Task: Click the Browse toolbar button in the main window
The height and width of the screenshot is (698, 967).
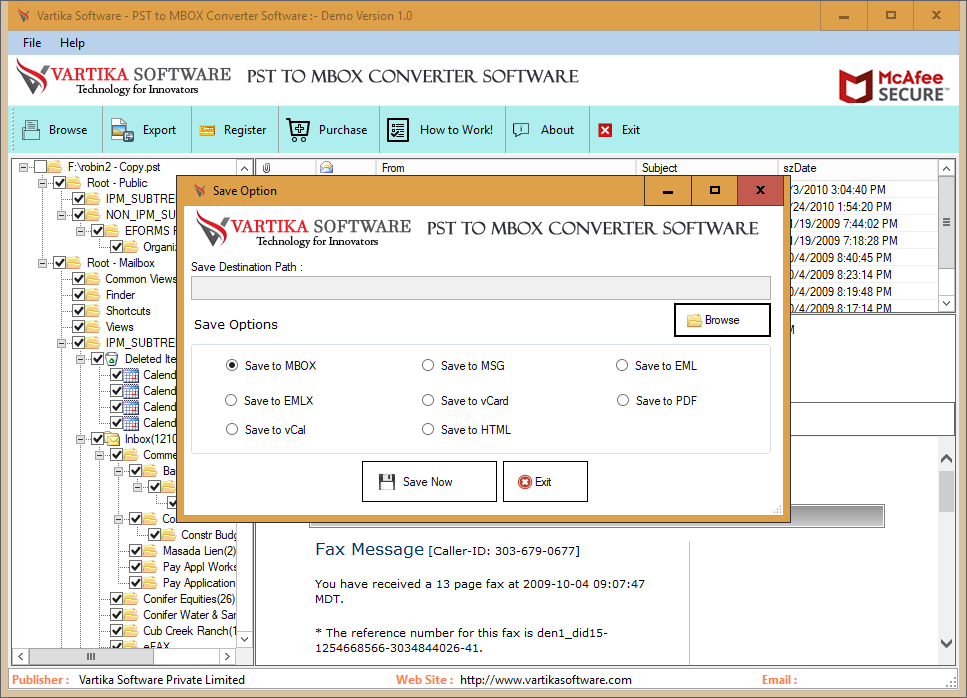Action: 55,130
